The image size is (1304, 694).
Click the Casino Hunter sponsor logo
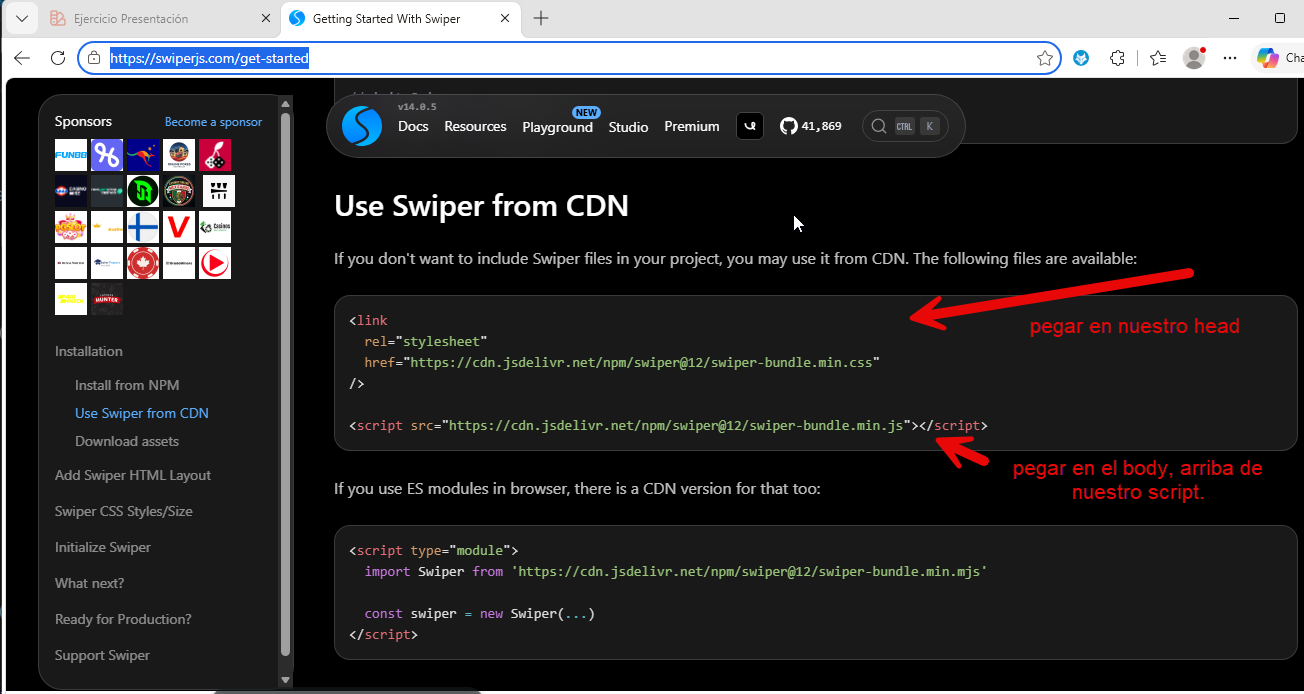coord(107,299)
